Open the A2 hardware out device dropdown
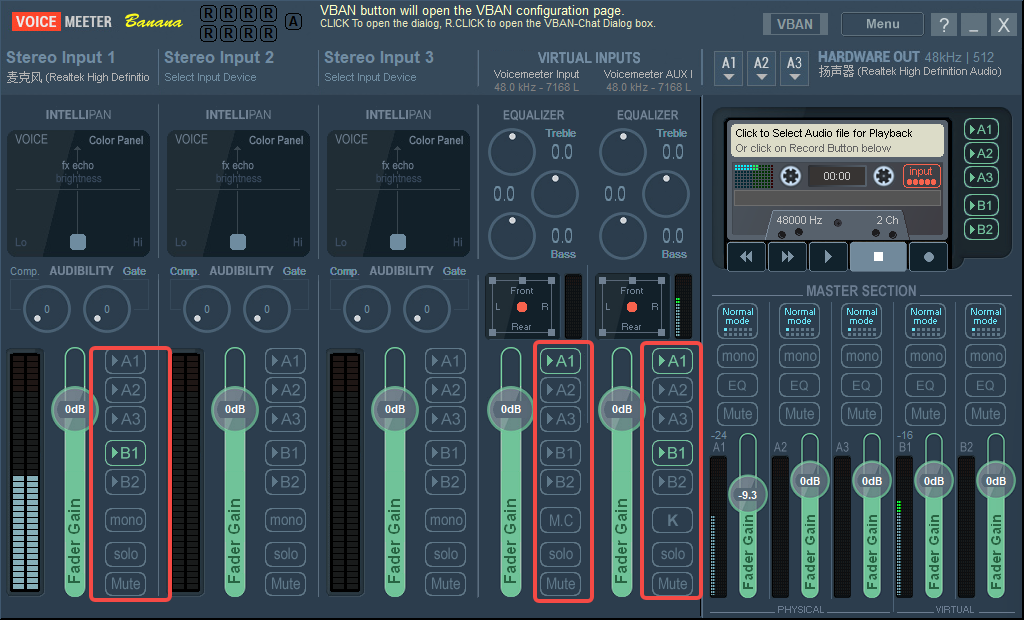The image size is (1024, 620). (761, 68)
